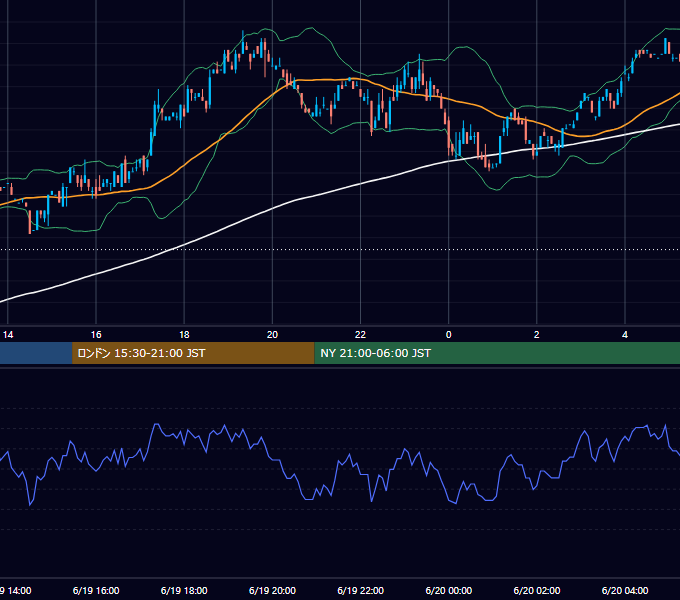The width and height of the screenshot is (680, 600).
Task: Click the 22 hour label on price chart
Action: coord(360,335)
